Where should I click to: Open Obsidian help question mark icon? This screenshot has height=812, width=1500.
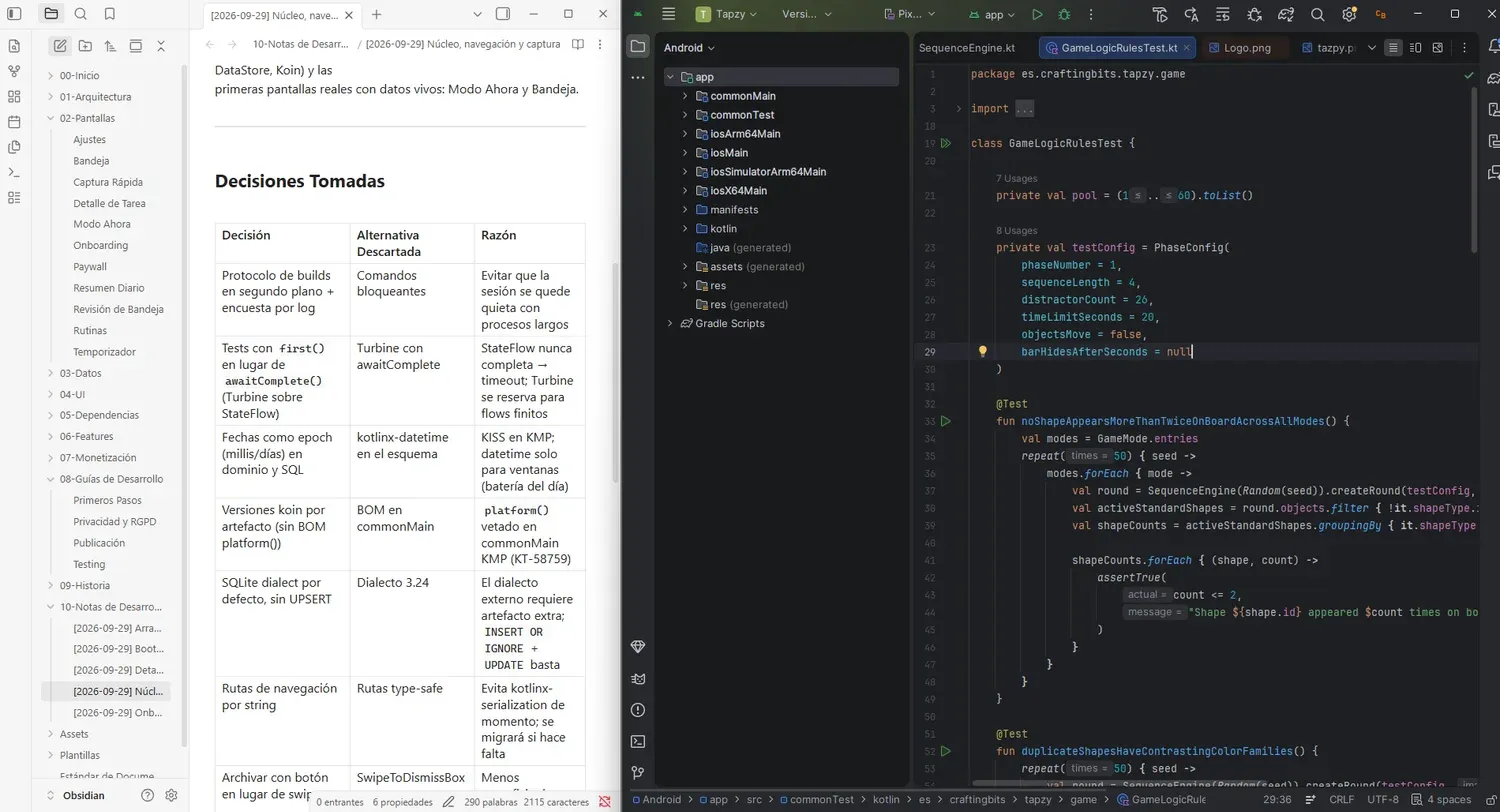pyautogui.click(x=148, y=795)
